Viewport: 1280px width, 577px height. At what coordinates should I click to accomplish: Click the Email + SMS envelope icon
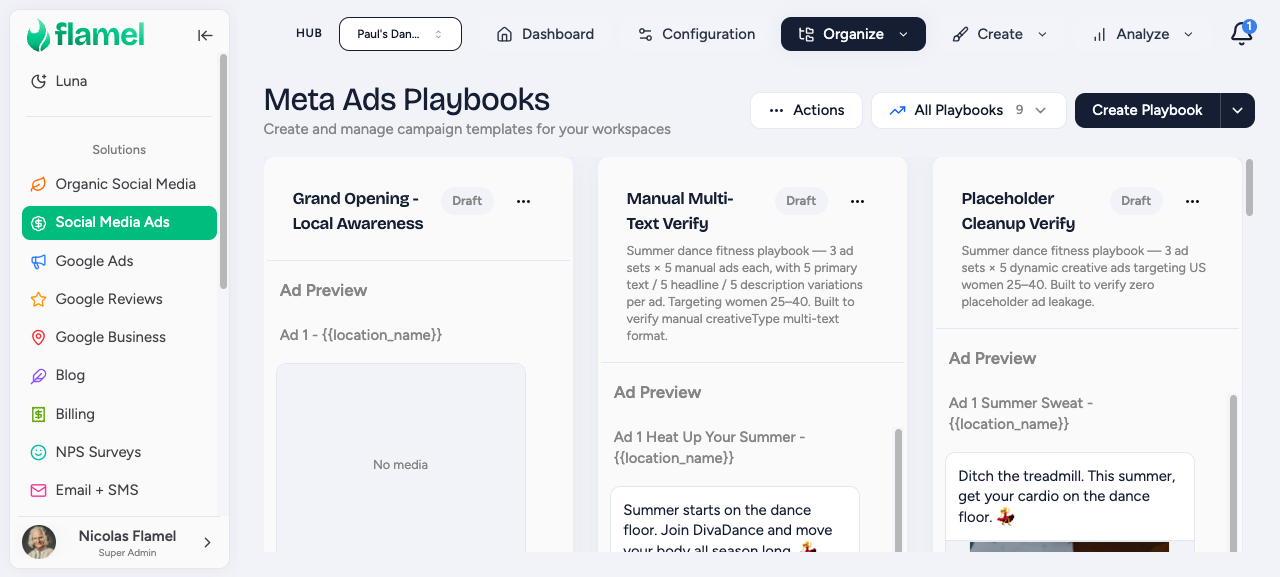point(38,491)
